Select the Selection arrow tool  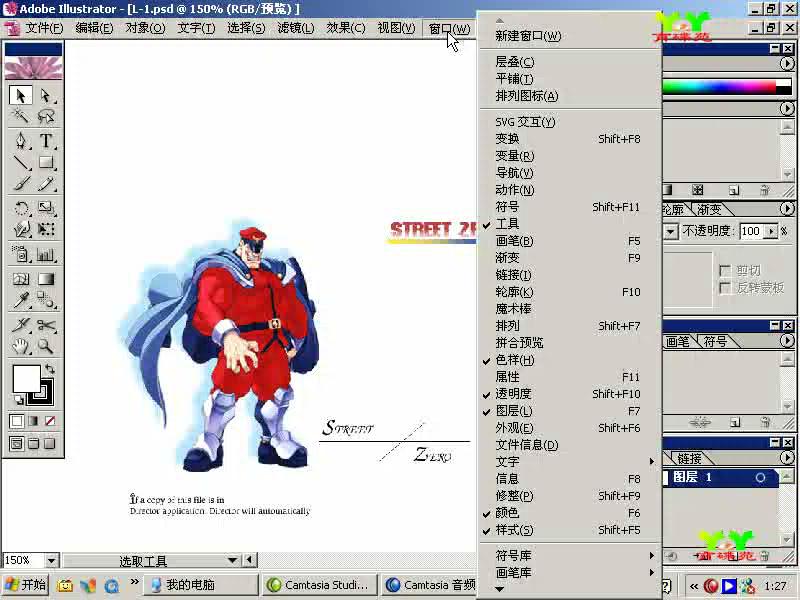tap(21, 95)
